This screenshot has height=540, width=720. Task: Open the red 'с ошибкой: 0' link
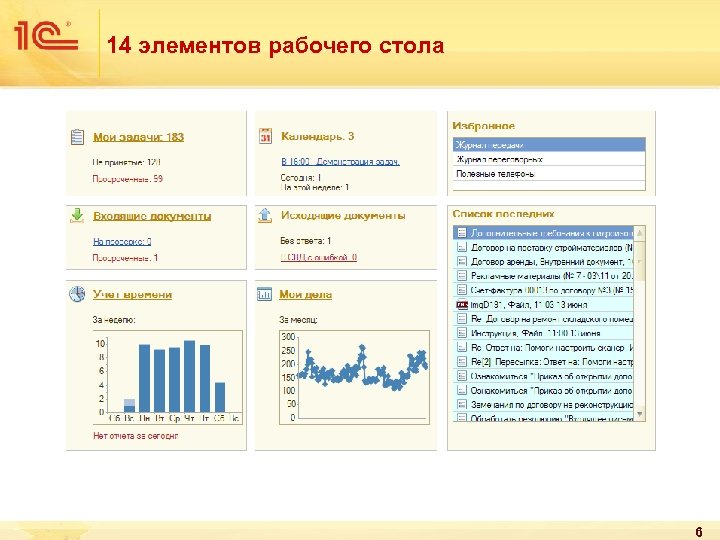coord(319,257)
